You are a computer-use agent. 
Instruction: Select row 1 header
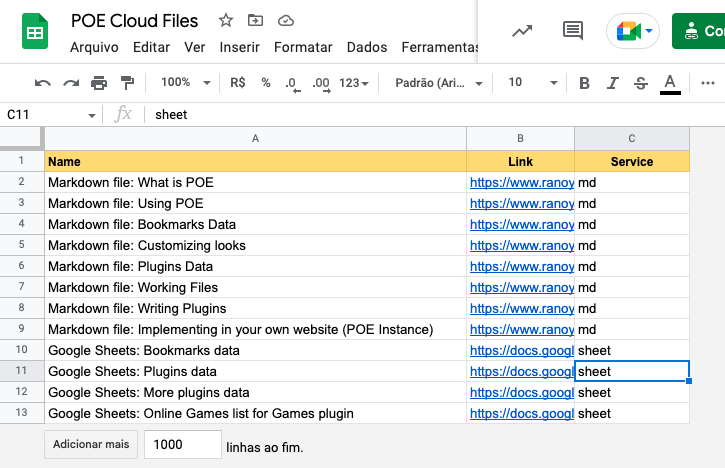(x=22, y=160)
